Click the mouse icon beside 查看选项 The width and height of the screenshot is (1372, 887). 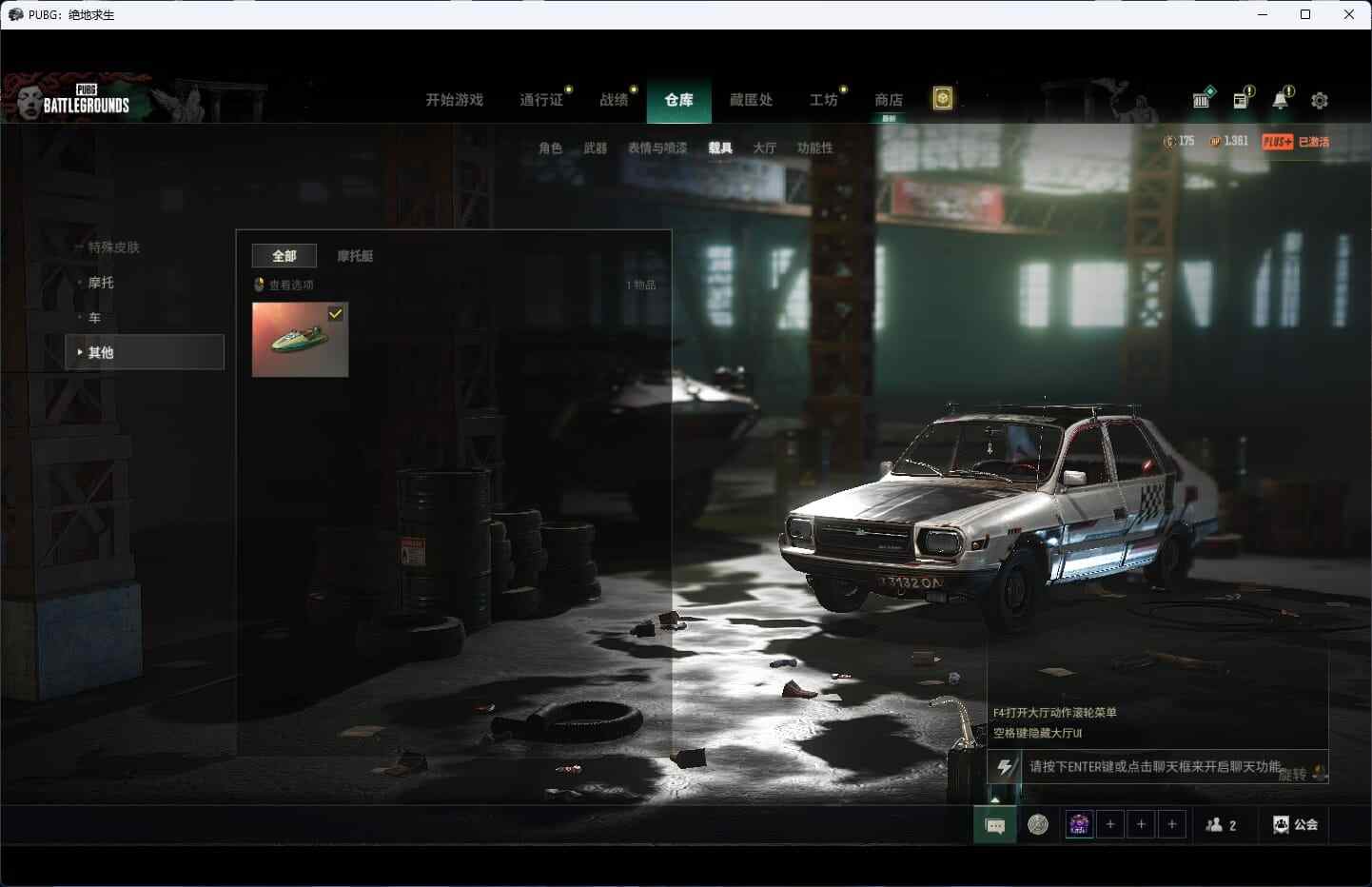[259, 285]
